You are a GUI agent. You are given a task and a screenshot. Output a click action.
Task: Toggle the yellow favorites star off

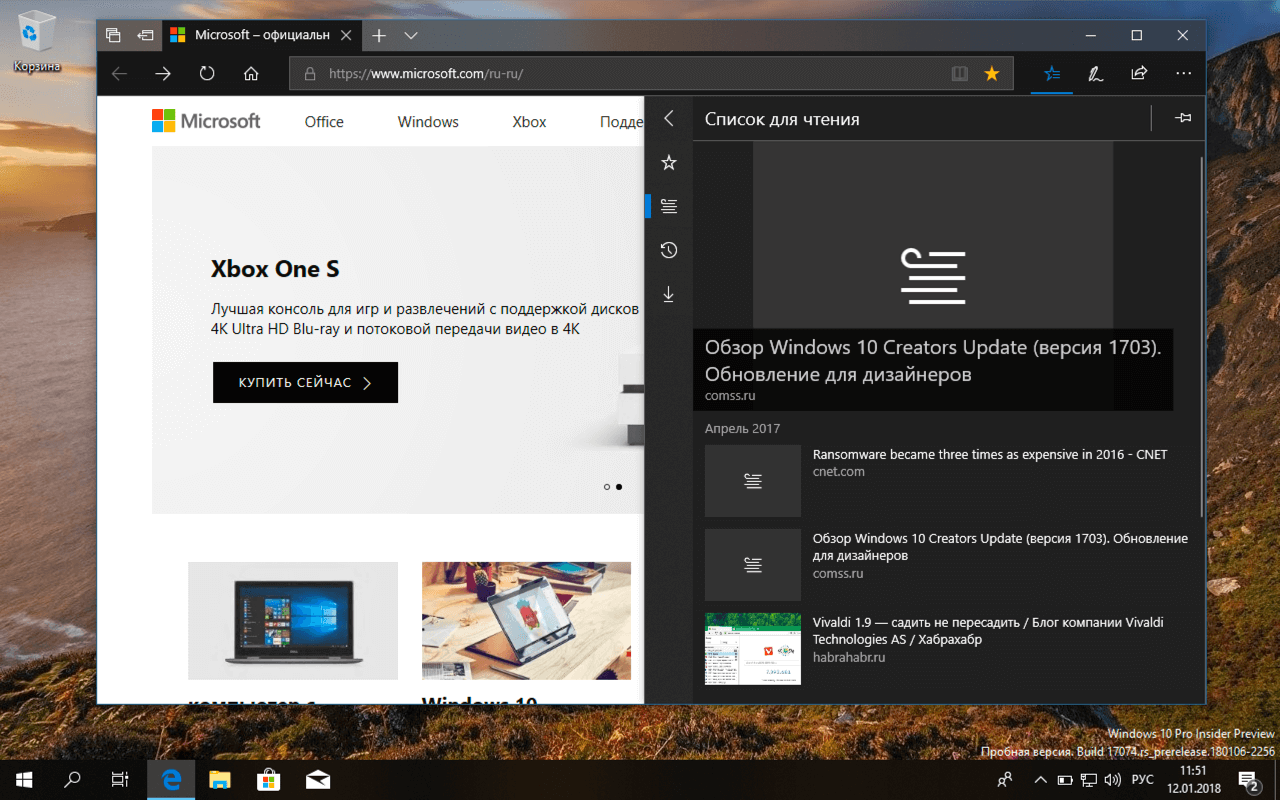pos(991,73)
